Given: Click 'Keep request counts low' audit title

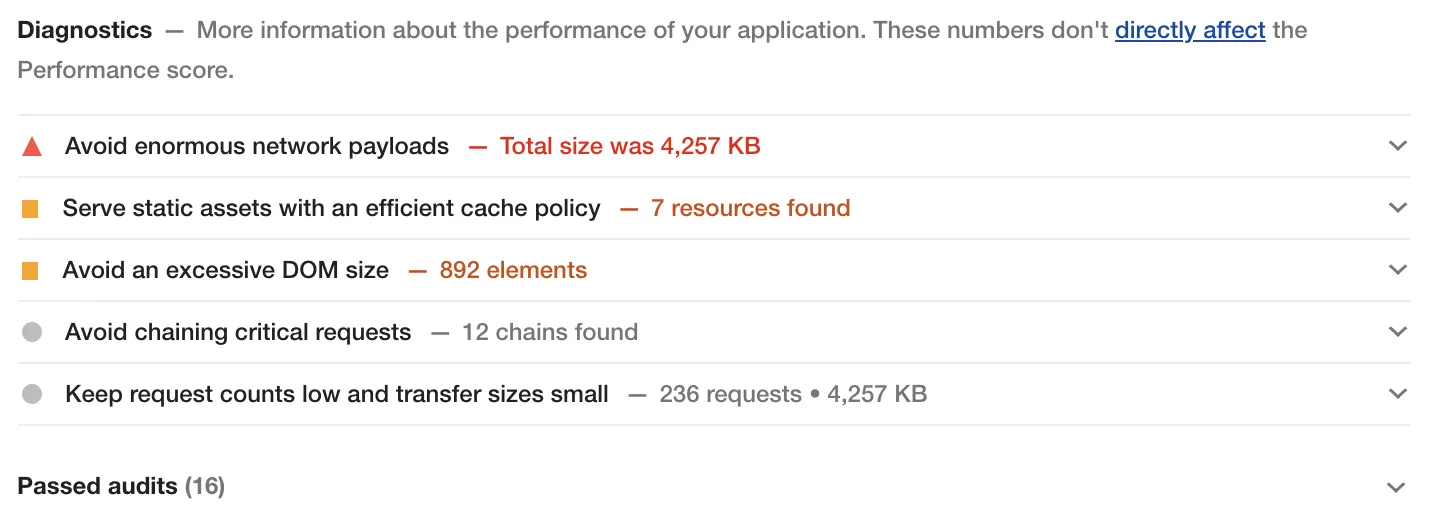Looking at the screenshot, I should (337, 394).
